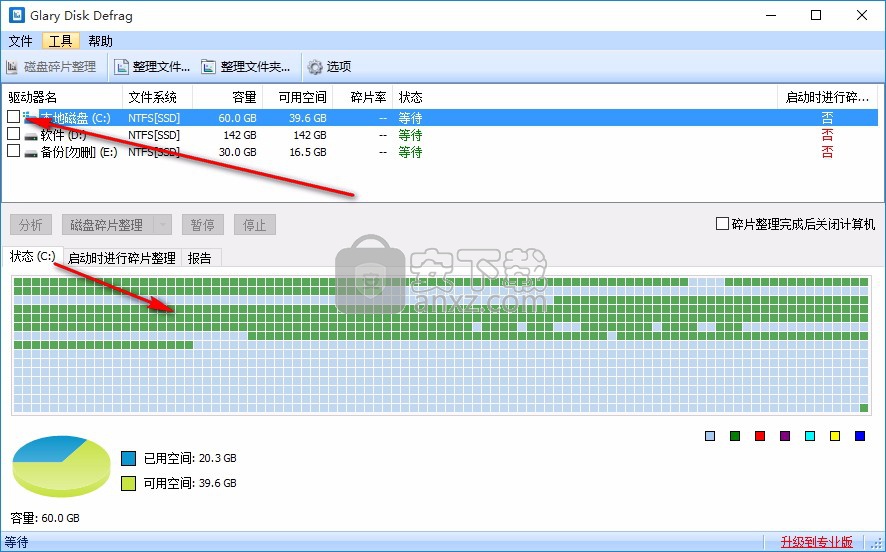Sort by 启动时进行碎片整理 column header
Image resolution: width=886 pixels, height=552 pixels.
[x=827, y=97]
